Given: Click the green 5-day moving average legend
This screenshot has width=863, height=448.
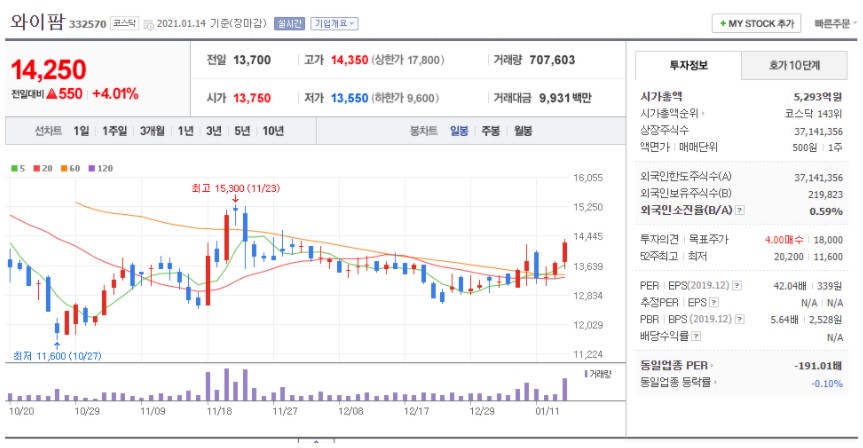Looking at the screenshot, I should [18, 168].
